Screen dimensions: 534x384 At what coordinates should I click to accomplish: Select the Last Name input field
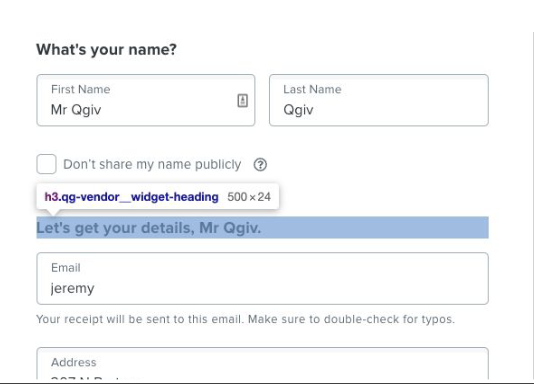click(379, 100)
